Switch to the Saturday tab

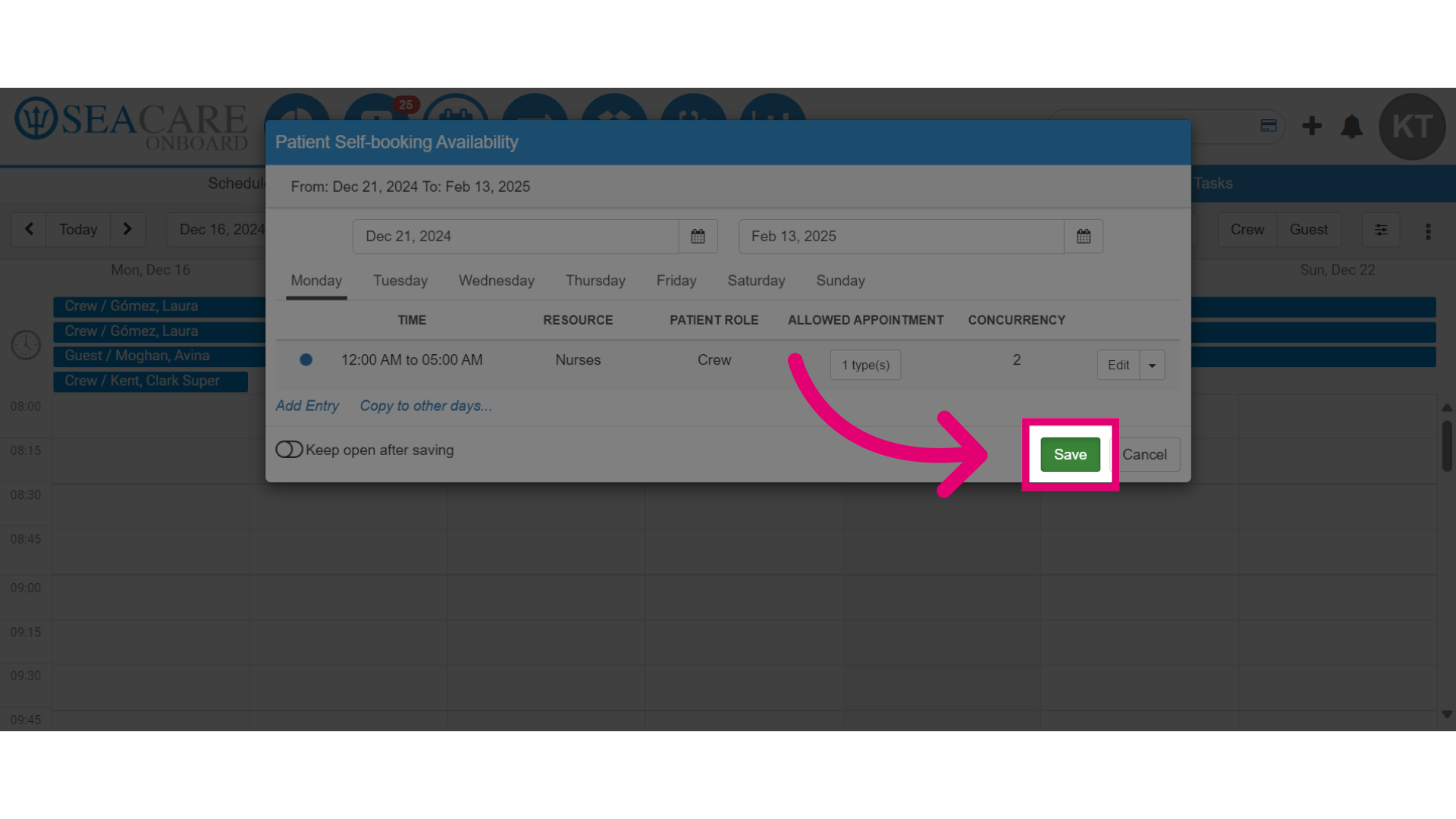pyautogui.click(x=756, y=281)
